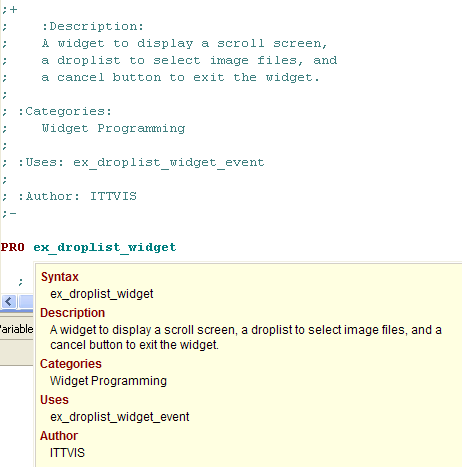Click the horizontal scrollbar thumb

[26, 302]
